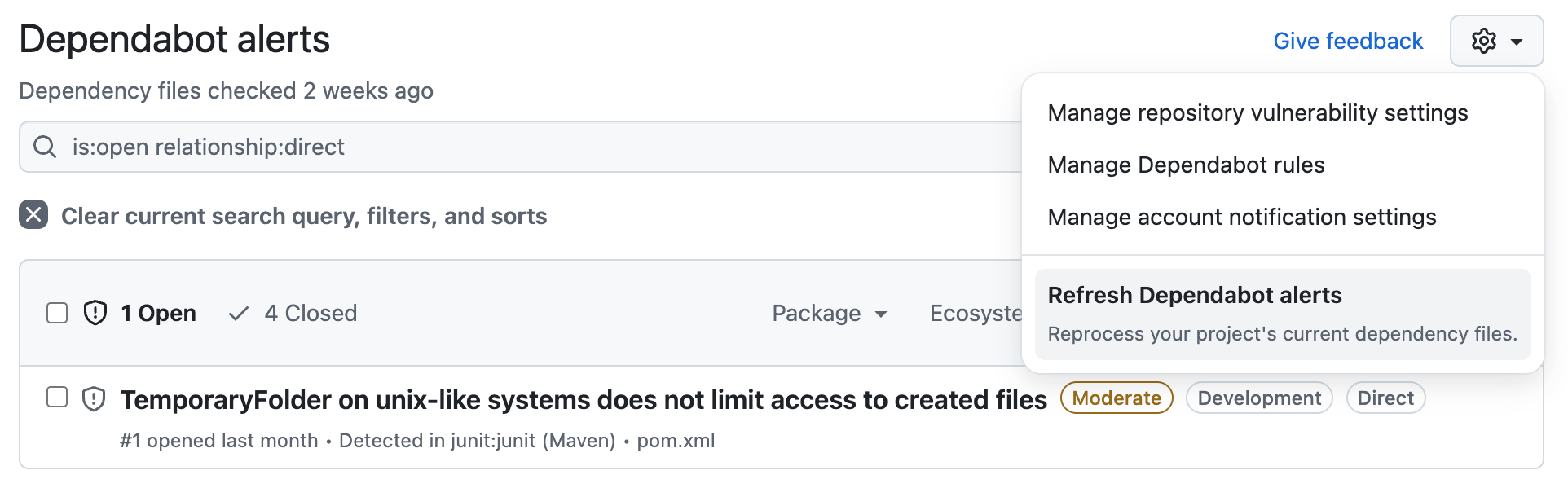Click the search magnifier icon
This screenshot has height=497, width=1568.
point(45,147)
